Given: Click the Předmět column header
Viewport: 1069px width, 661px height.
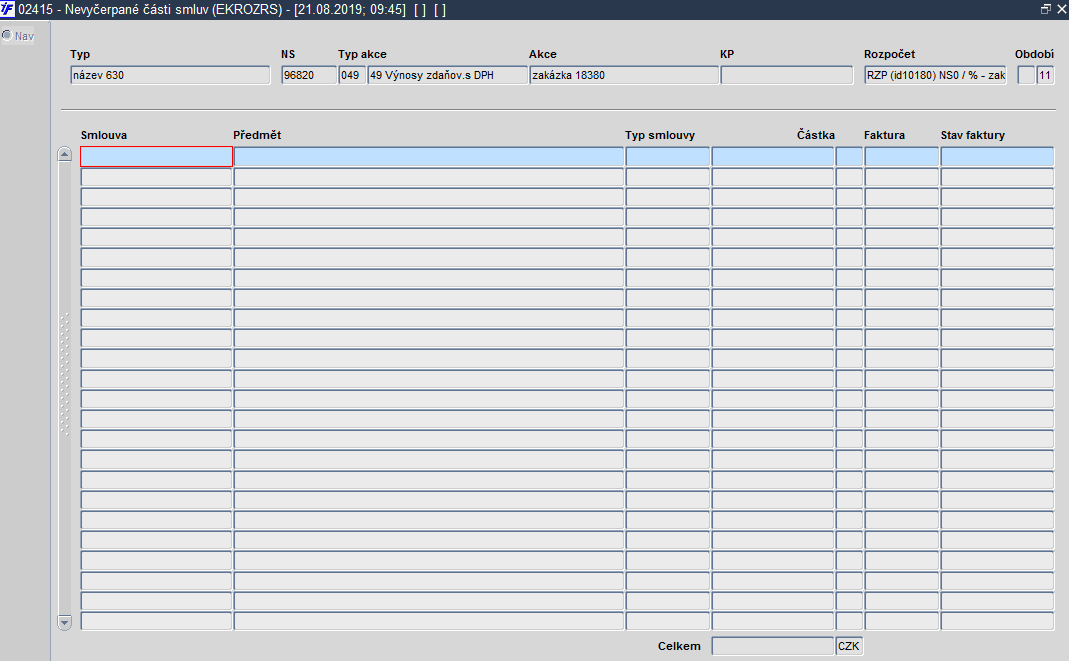Looking at the screenshot, I should (x=257, y=135).
